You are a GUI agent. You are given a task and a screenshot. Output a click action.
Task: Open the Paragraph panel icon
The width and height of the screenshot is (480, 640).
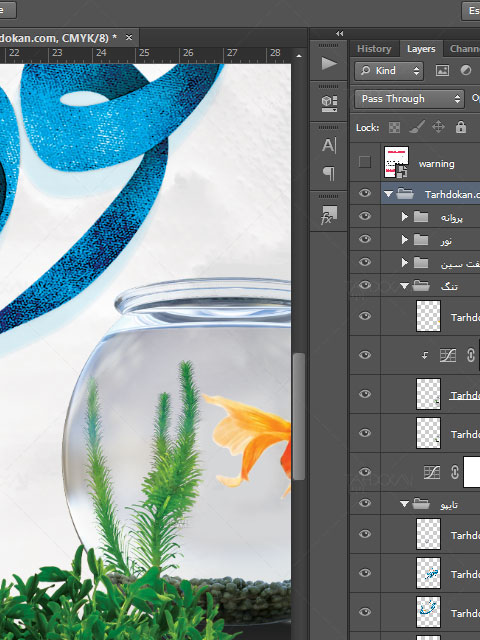click(x=329, y=173)
